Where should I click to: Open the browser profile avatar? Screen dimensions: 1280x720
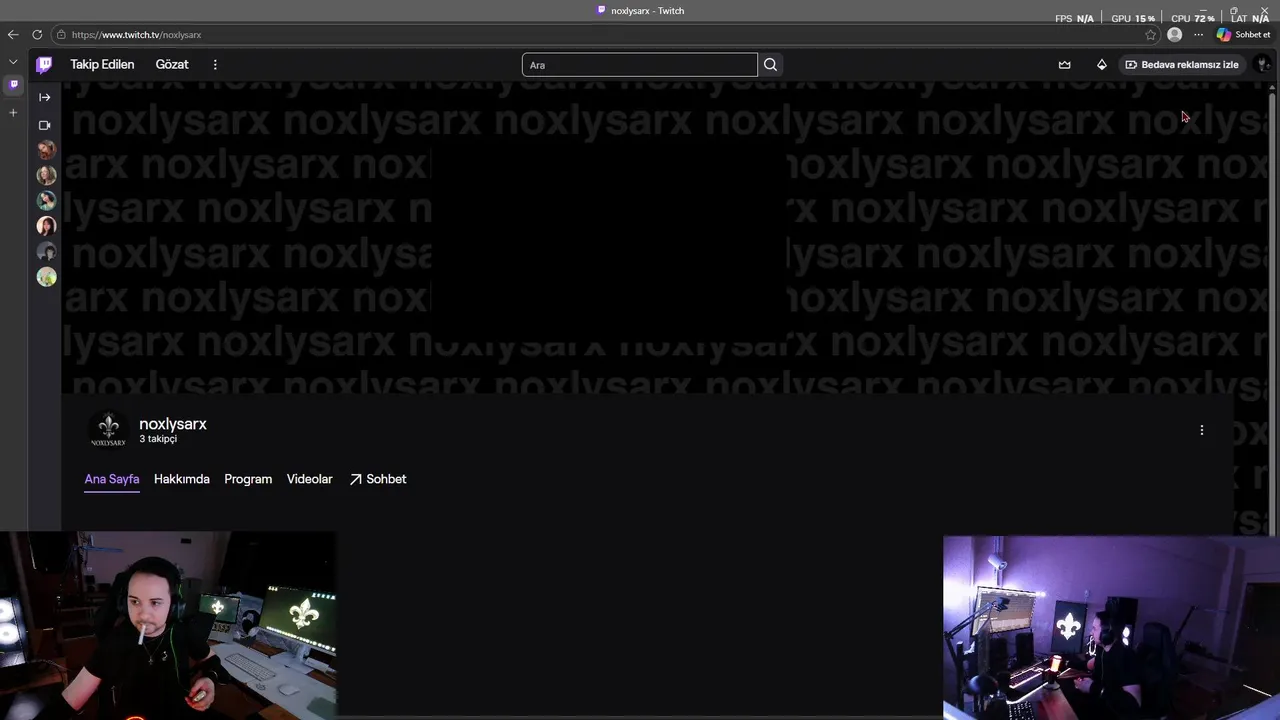[1174, 34]
